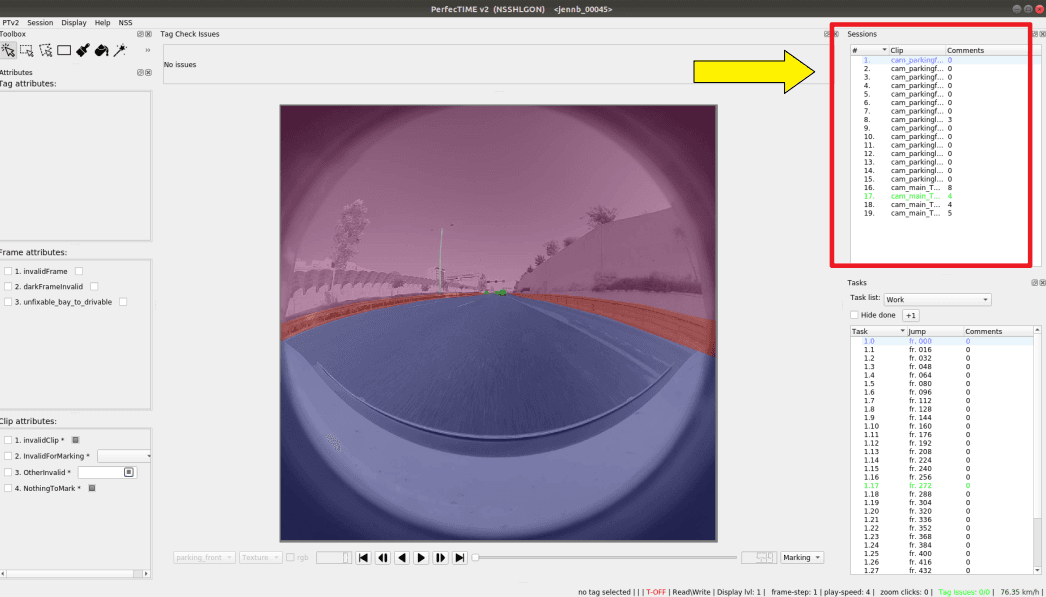The image size is (1046, 597).
Task: Check the unfixable_bay_to_drivable checkbox
Action: click(x=8, y=302)
